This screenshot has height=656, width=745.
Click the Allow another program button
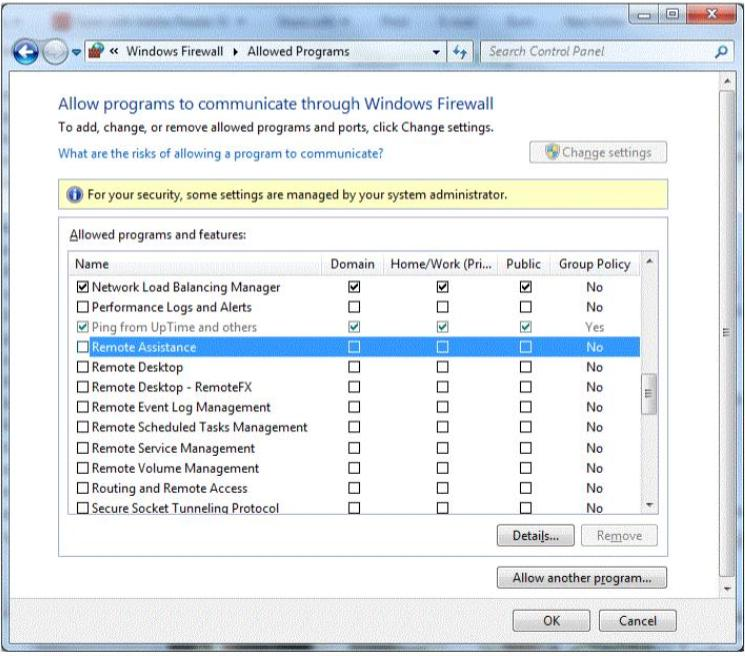(x=581, y=578)
